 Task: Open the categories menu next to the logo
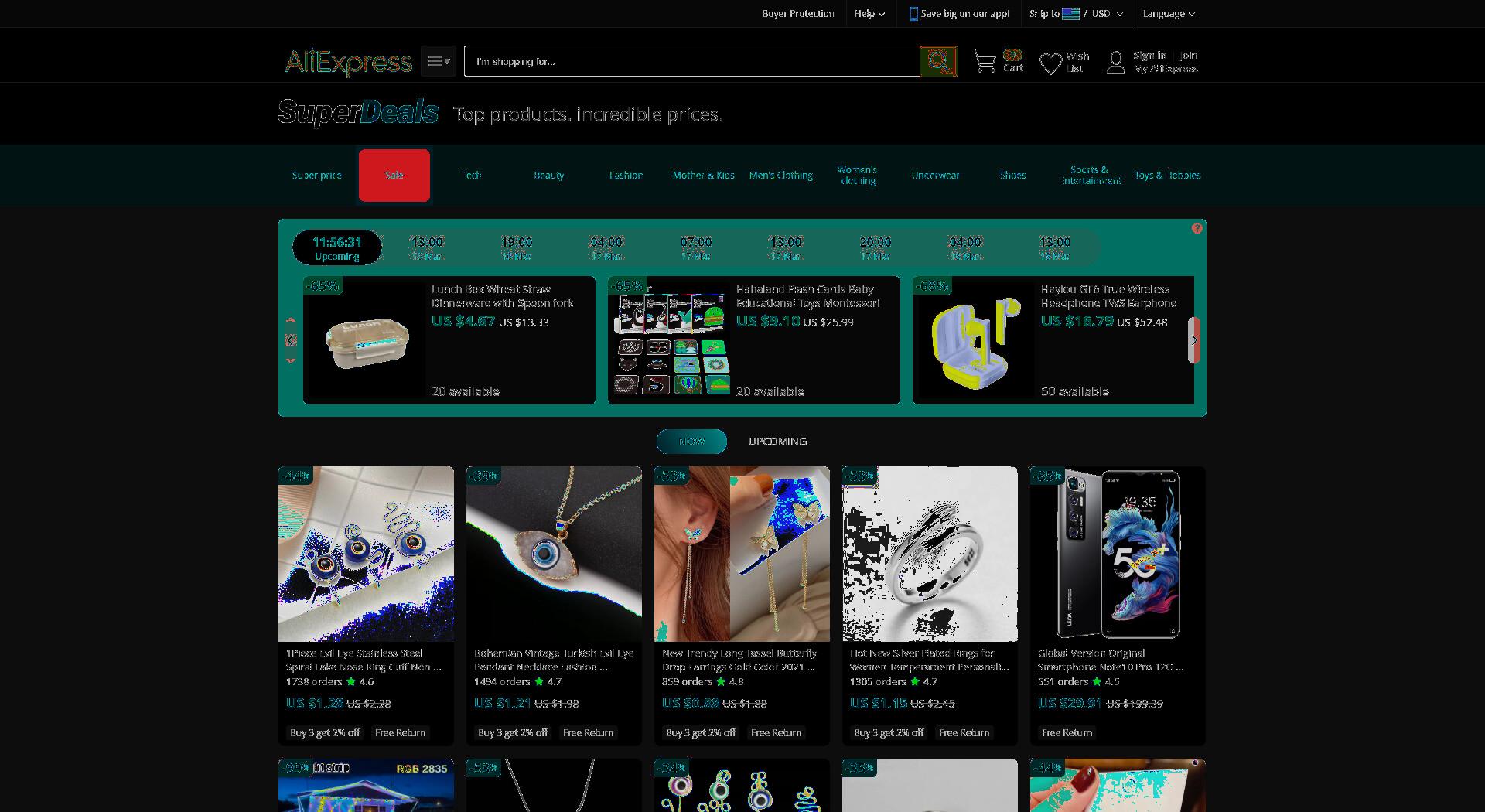click(x=439, y=61)
